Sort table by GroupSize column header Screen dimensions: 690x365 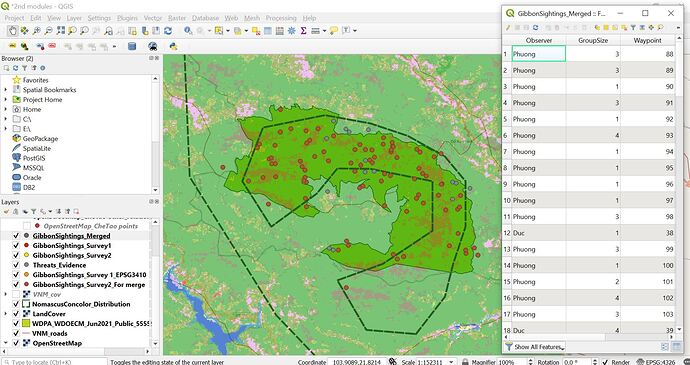(593, 40)
